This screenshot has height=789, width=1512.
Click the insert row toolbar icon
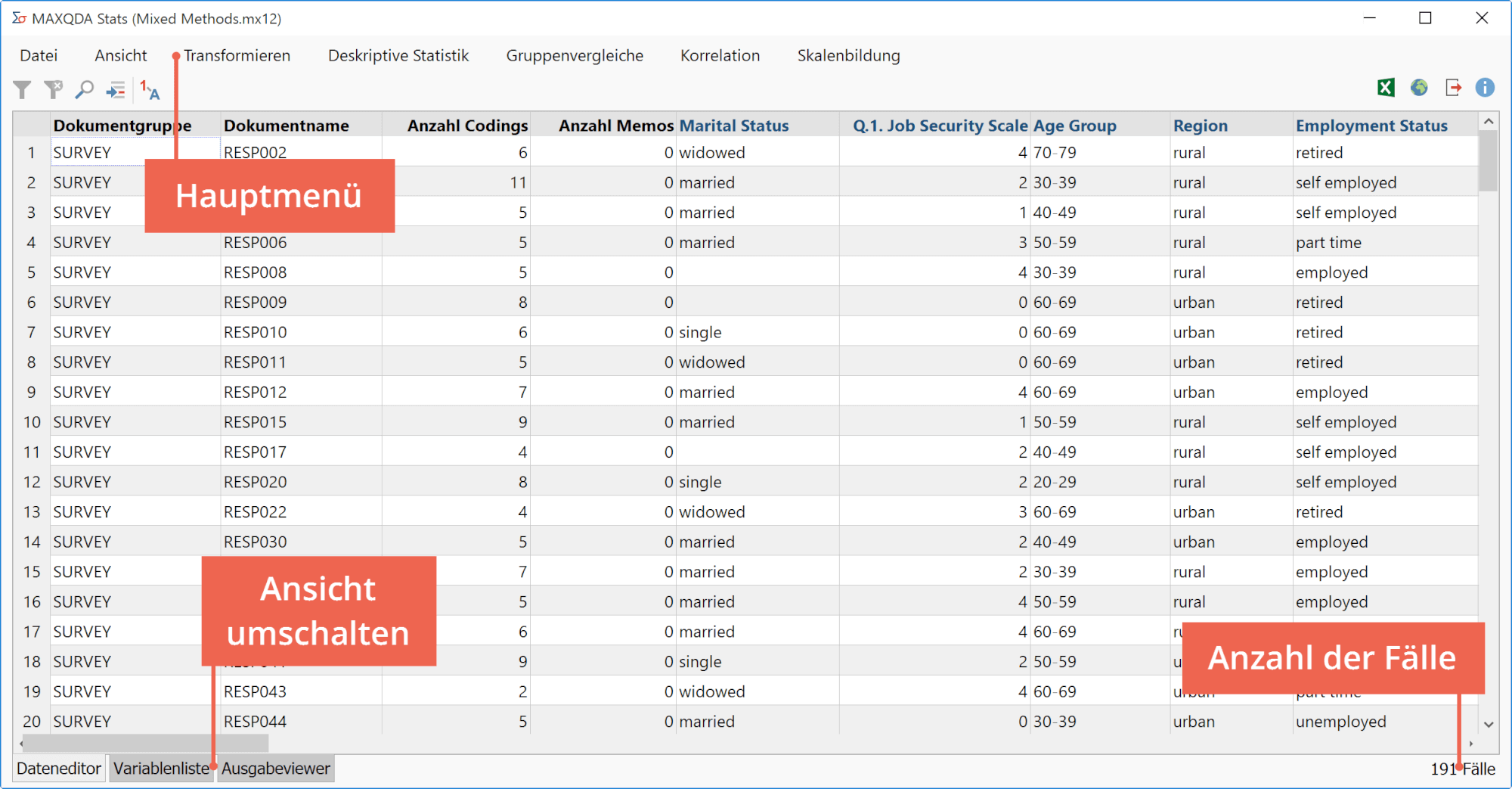click(116, 90)
